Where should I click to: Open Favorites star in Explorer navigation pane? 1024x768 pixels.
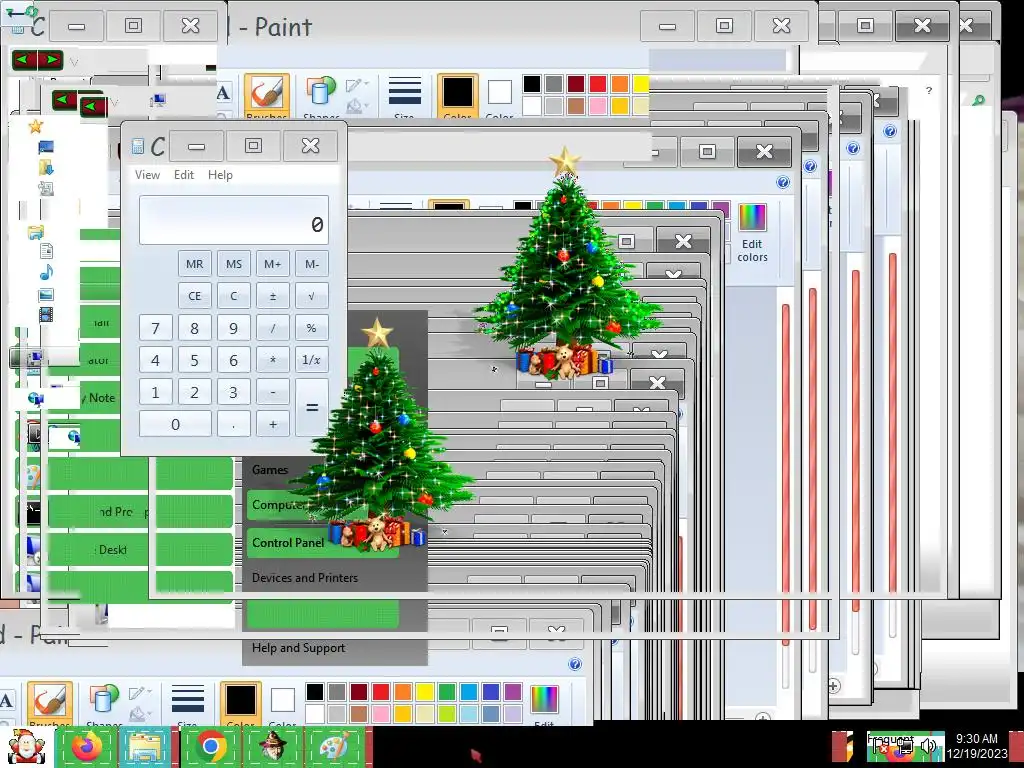pyautogui.click(x=35, y=126)
